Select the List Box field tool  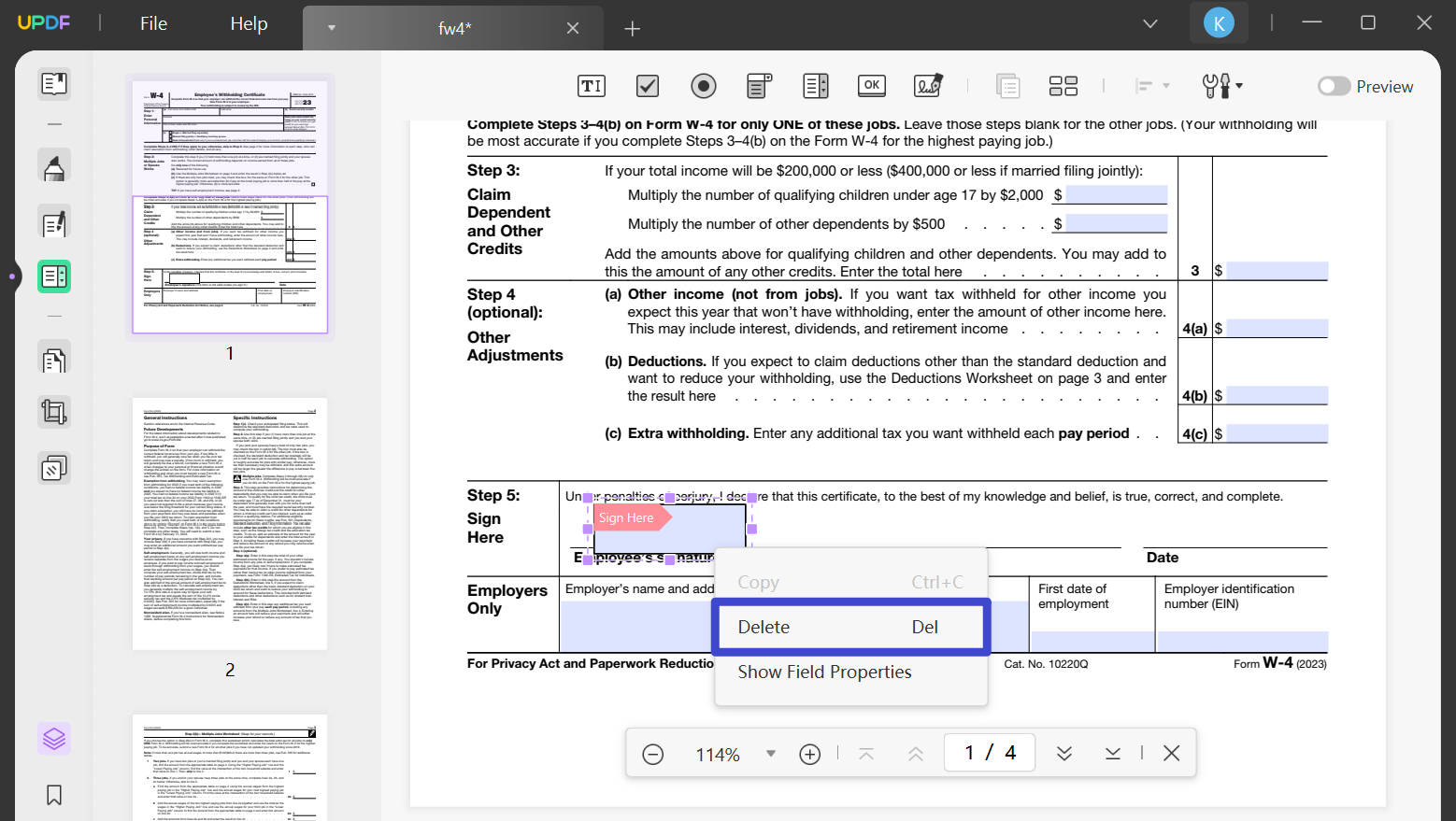815,85
